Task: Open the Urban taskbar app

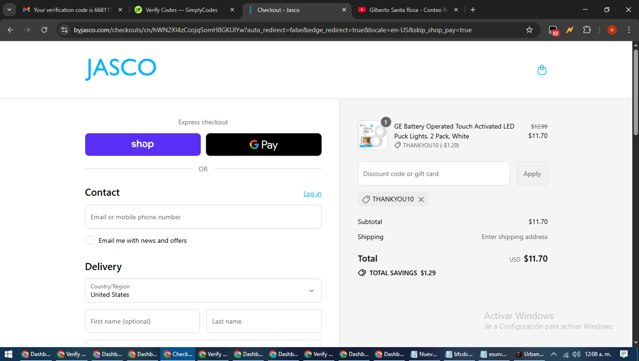Action: 529,354
